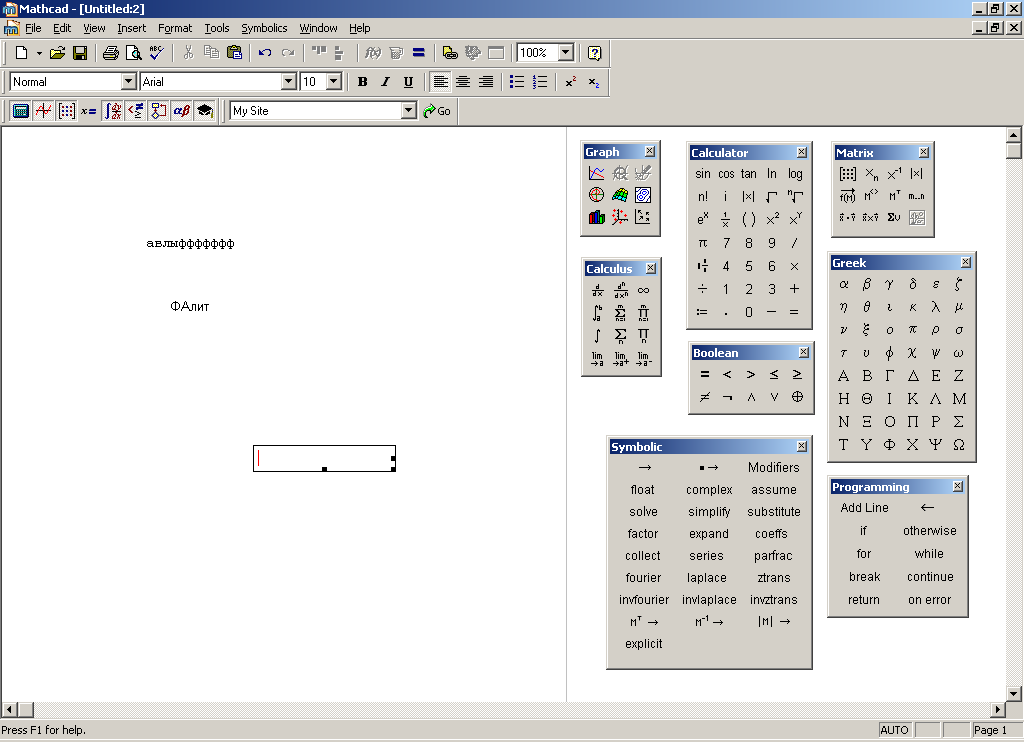
Task: Toggle Bold formatting
Action: [362, 82]
